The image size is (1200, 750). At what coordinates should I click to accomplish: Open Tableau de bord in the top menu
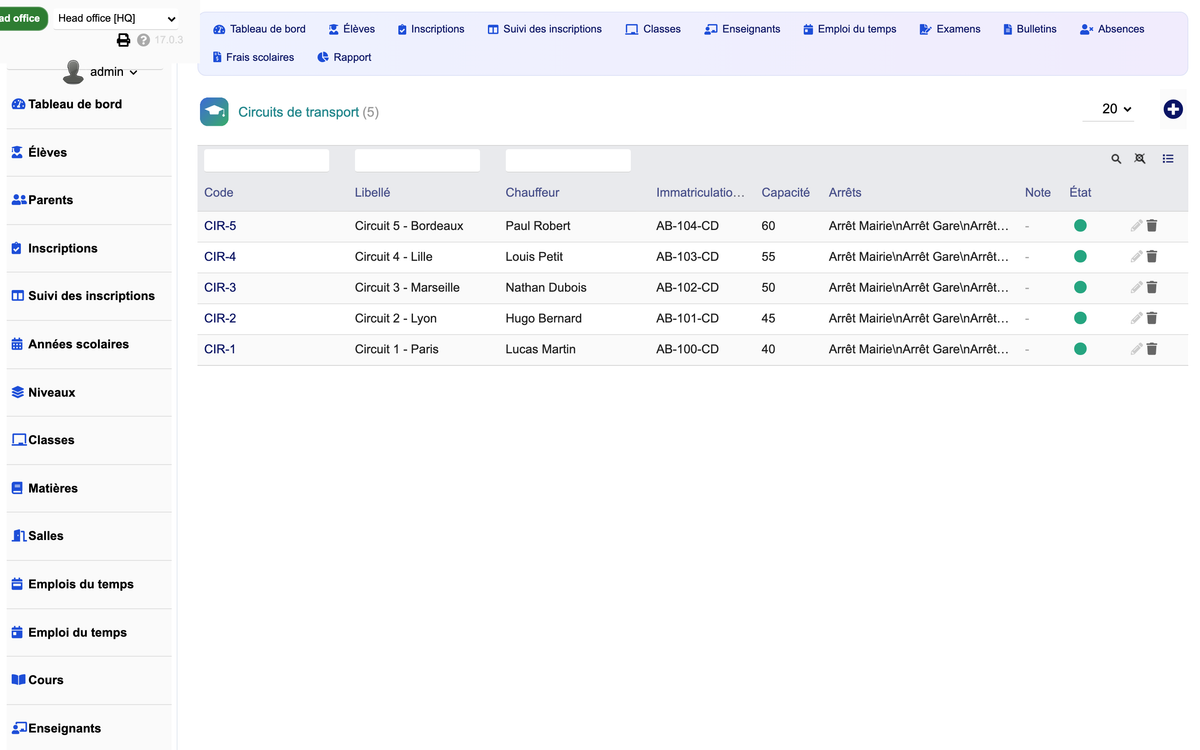(260, 29)
